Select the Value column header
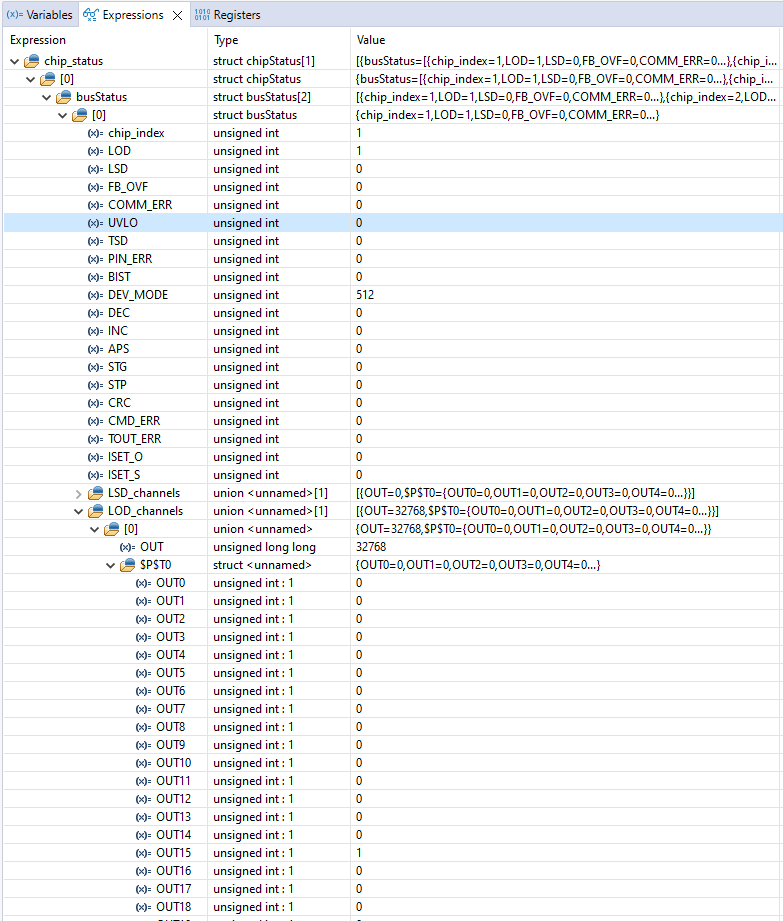The height and width of the screenshot is (921, 783). 371,40
